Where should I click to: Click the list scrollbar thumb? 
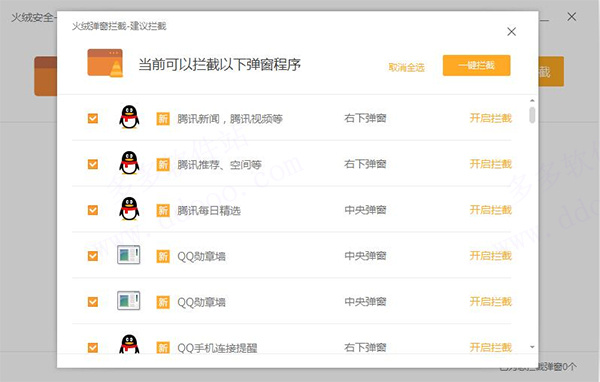coord(532,115)
